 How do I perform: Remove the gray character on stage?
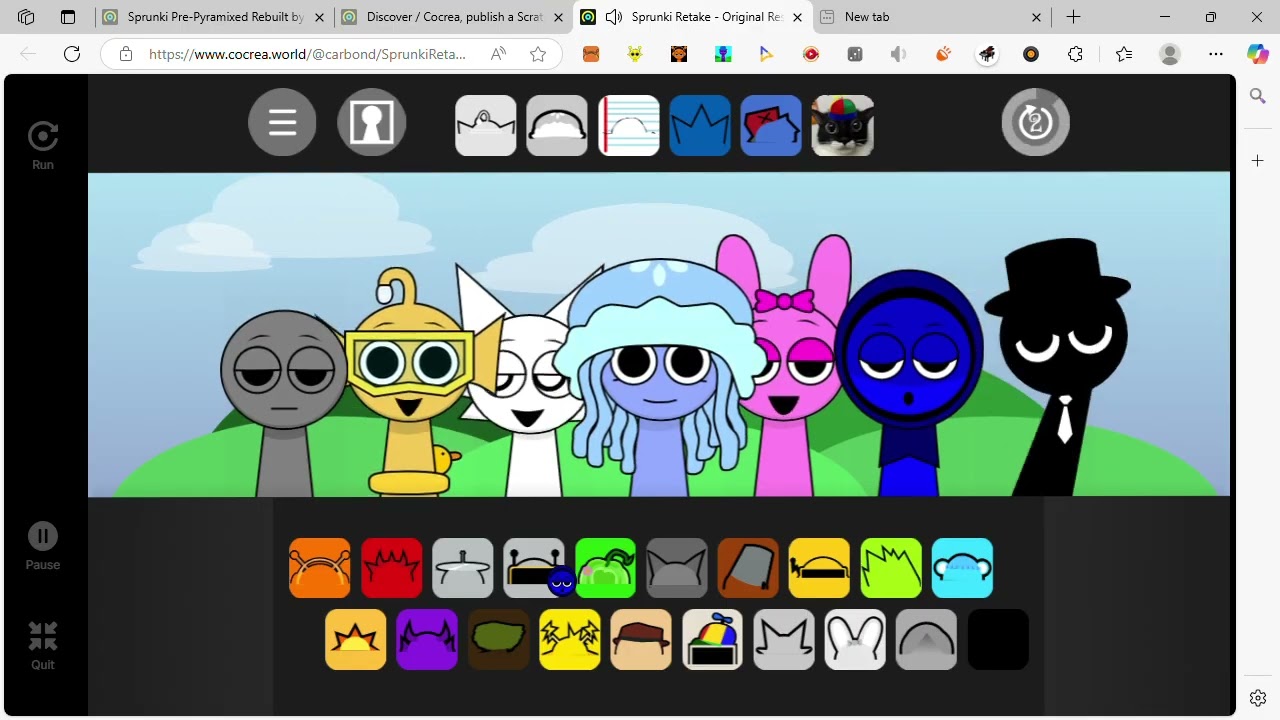[284, 400]
